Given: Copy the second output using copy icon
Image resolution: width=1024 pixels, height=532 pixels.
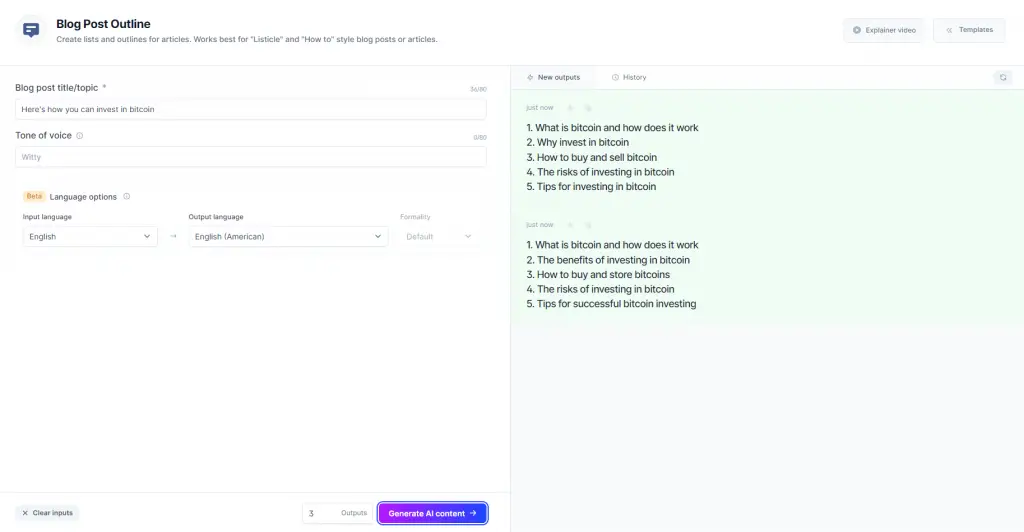Looking at the screenshot, I should tap(588, 225).
